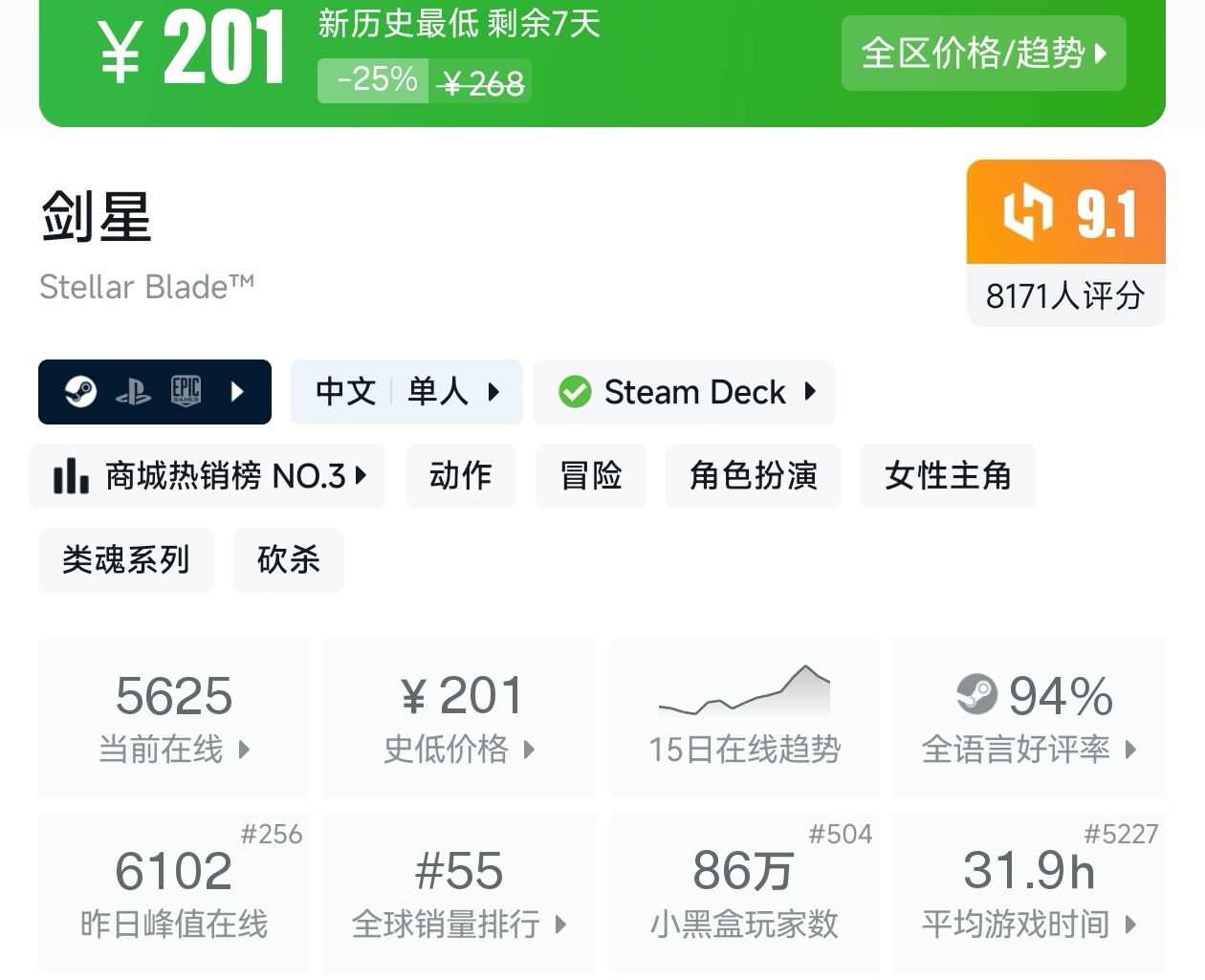
Task: Click the Epic Games store icon
Action: pyautogui.click(x=186, y=391)
